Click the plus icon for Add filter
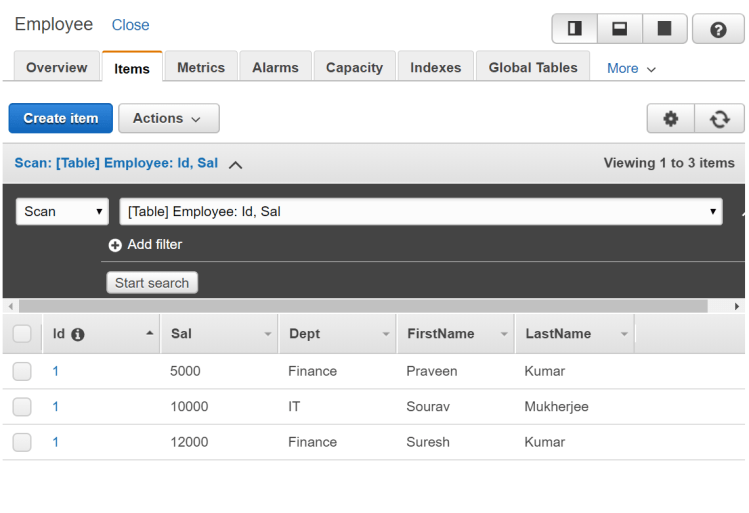The height and width of the screenshot is (513, 749). coord(116,245)
